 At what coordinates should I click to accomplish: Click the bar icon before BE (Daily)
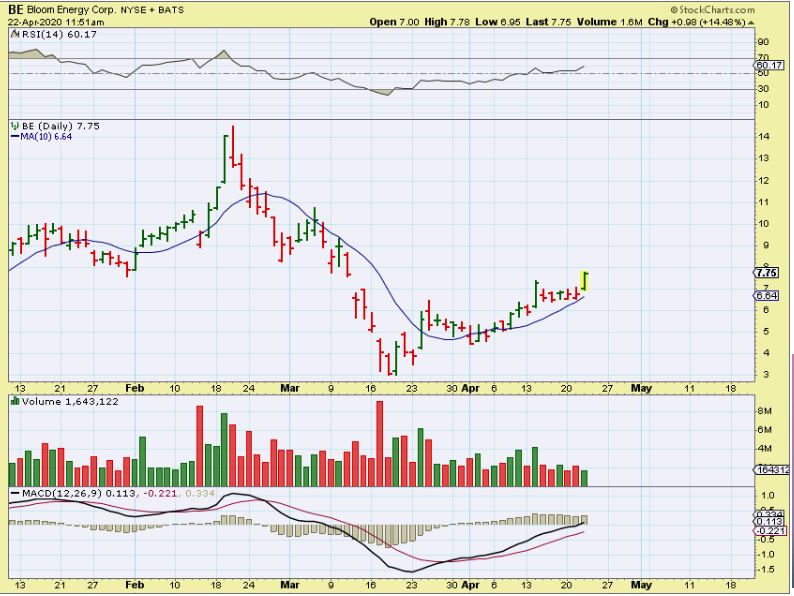pyautogui.click(x=15, y=126)
